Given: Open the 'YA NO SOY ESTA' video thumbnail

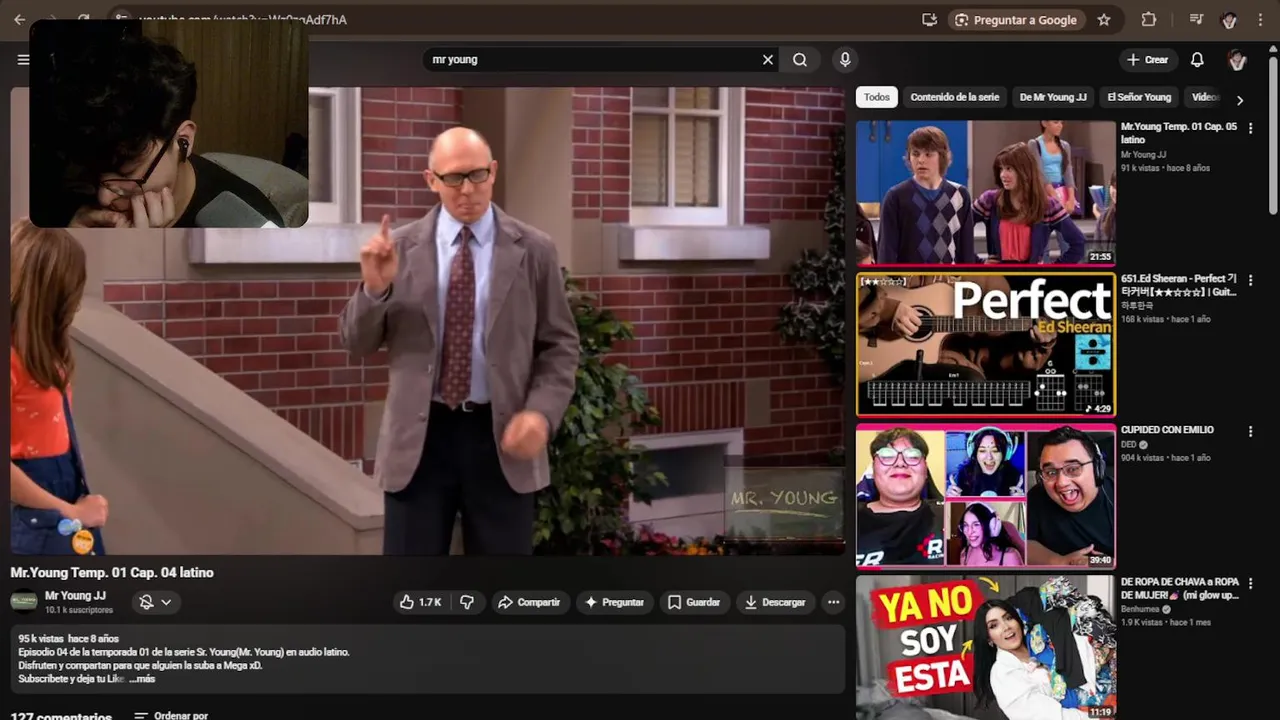Looking at the screenshot, I should 985,647.
